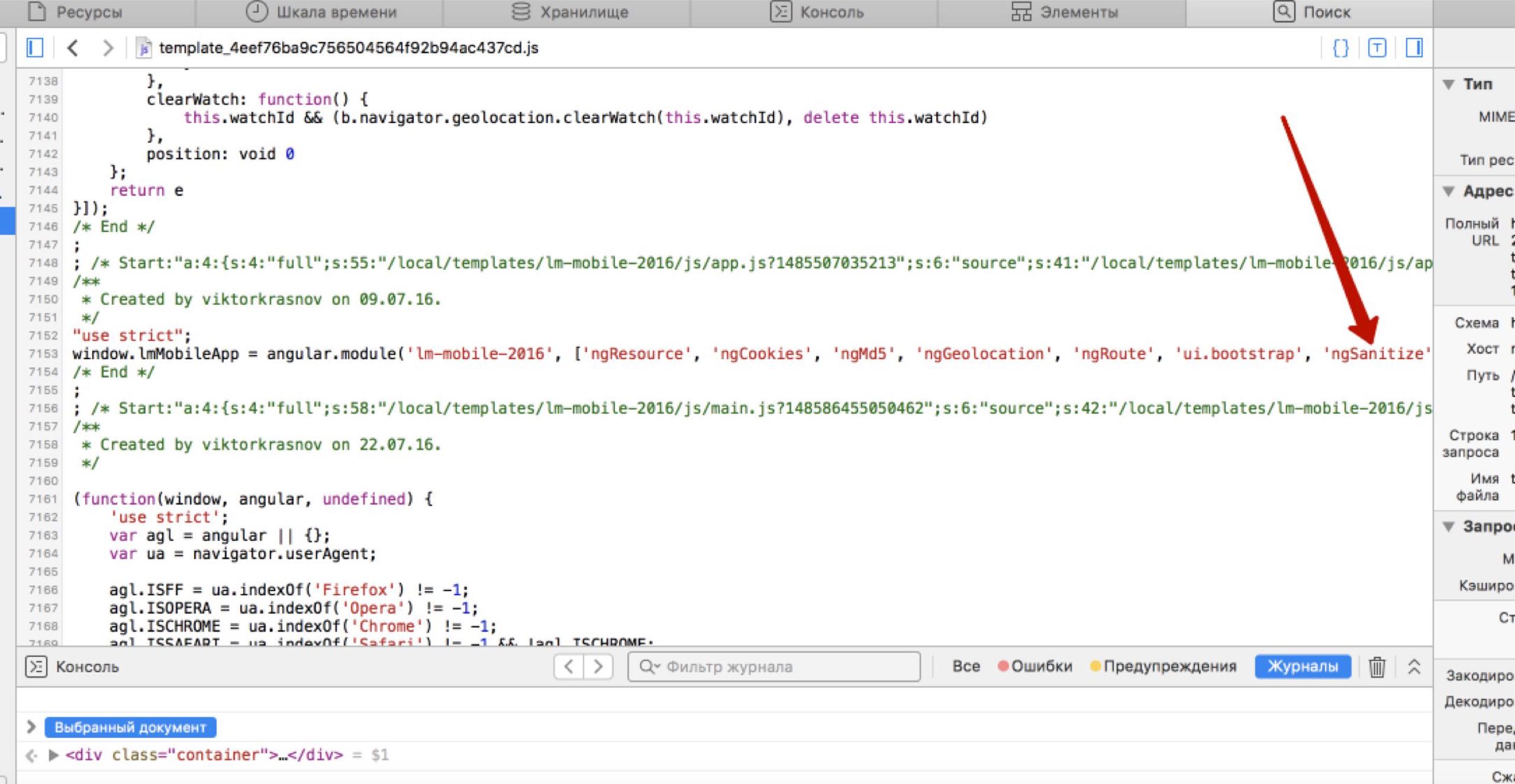This screenshot has height=784, width=1515.
Task: Select the Все filter button
Action: tap(966, 666)
